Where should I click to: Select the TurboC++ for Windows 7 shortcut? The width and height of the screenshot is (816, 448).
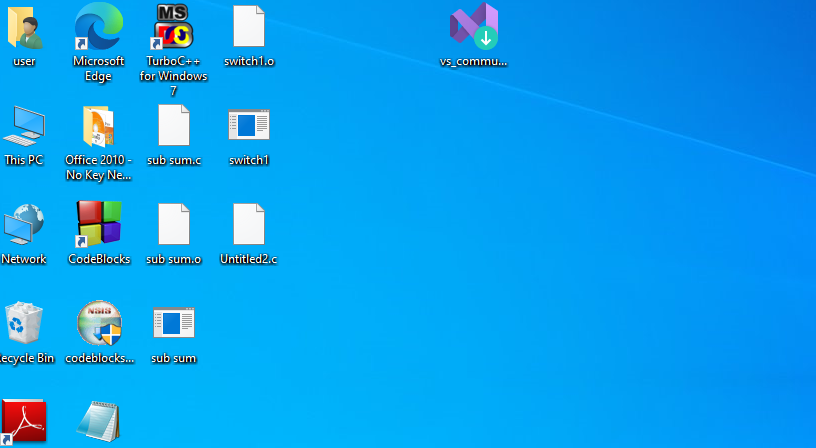point(173,27)
